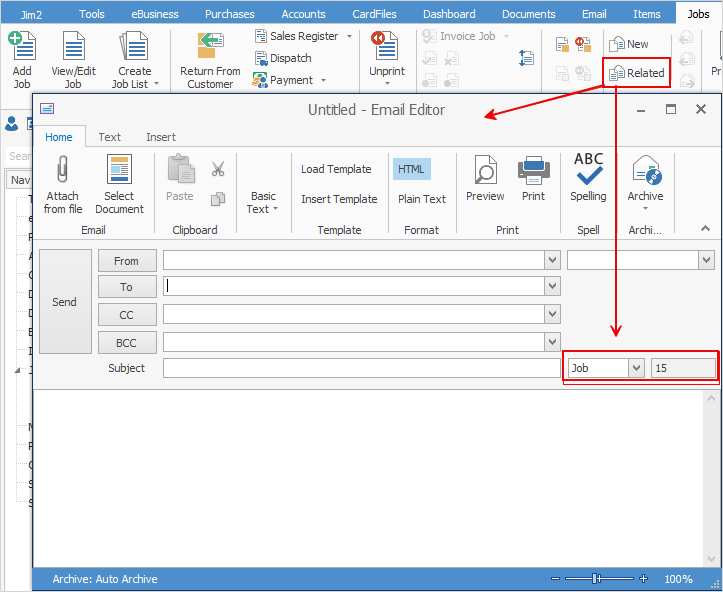The image size is (723, 592).
Task: Click the Dispatch button
Action: pyautogui.click(x=284, y=58)
